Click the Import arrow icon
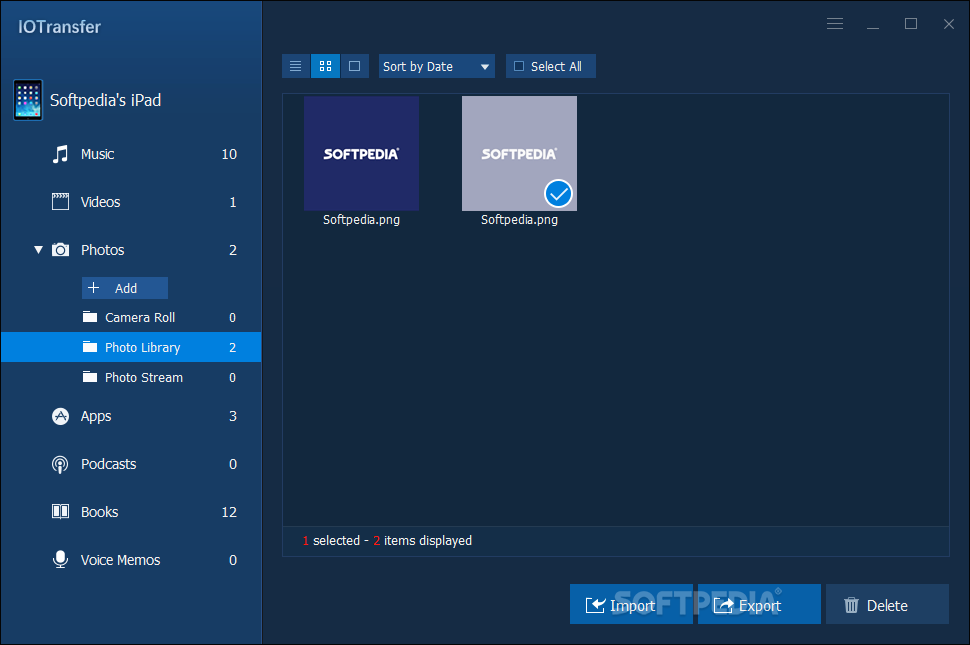 pos(595,605)
